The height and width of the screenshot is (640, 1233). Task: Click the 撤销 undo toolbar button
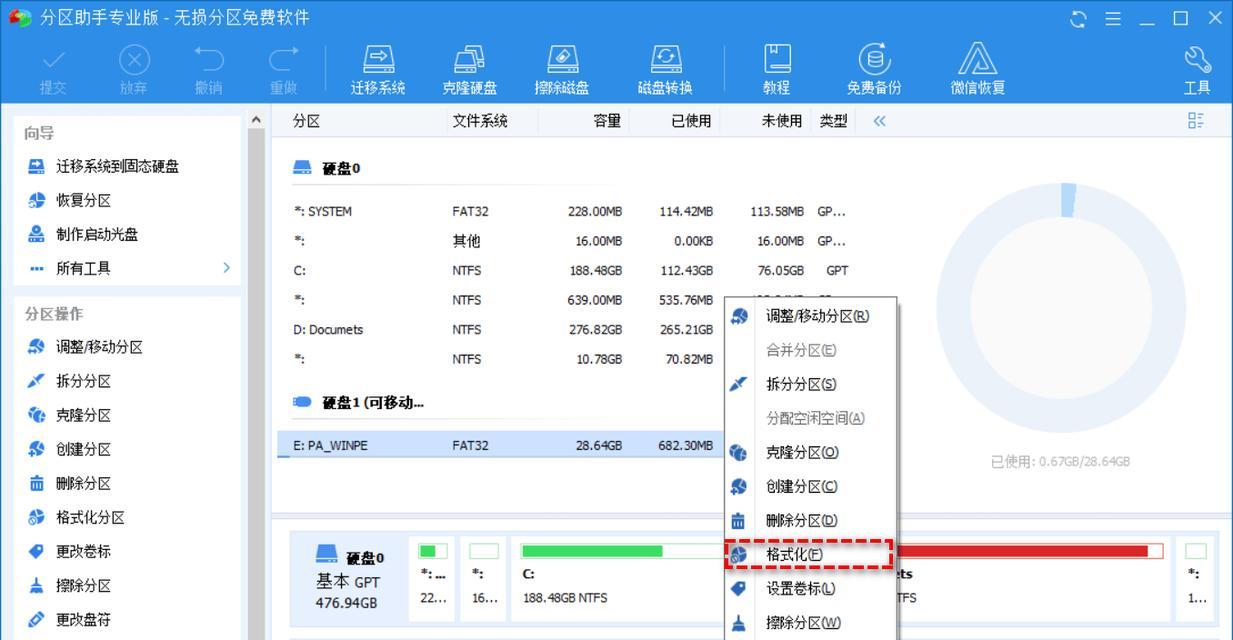pyautogui.click(x=208, y=69)
